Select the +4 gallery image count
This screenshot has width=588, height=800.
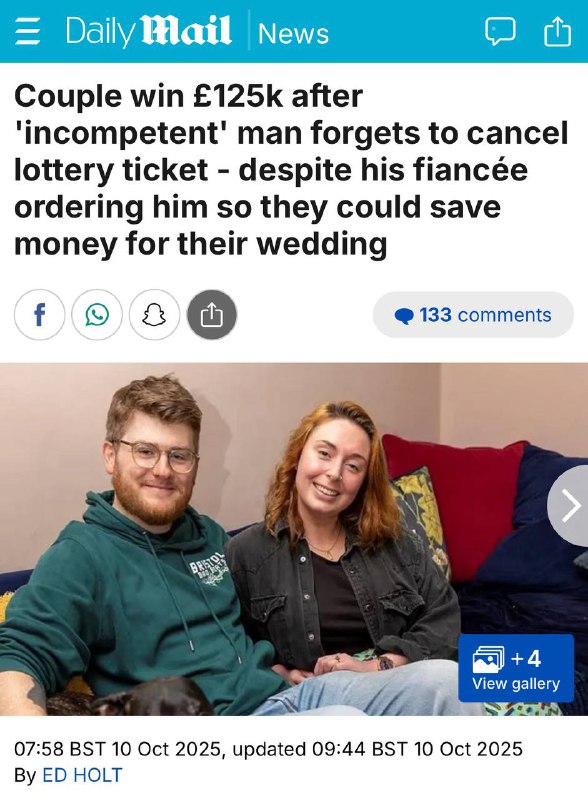coord(526,659)
